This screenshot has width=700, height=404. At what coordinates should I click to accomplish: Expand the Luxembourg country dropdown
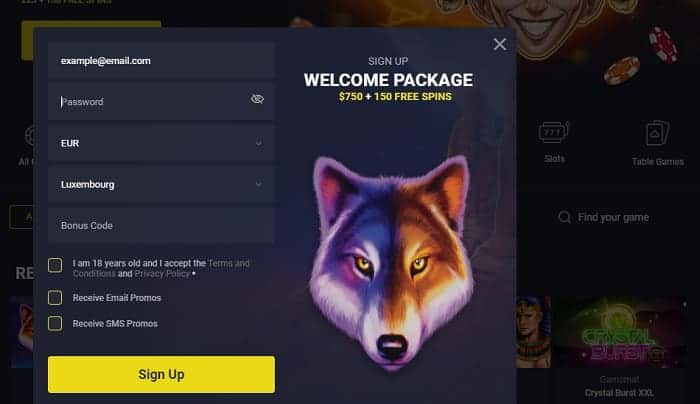(161, 184)
